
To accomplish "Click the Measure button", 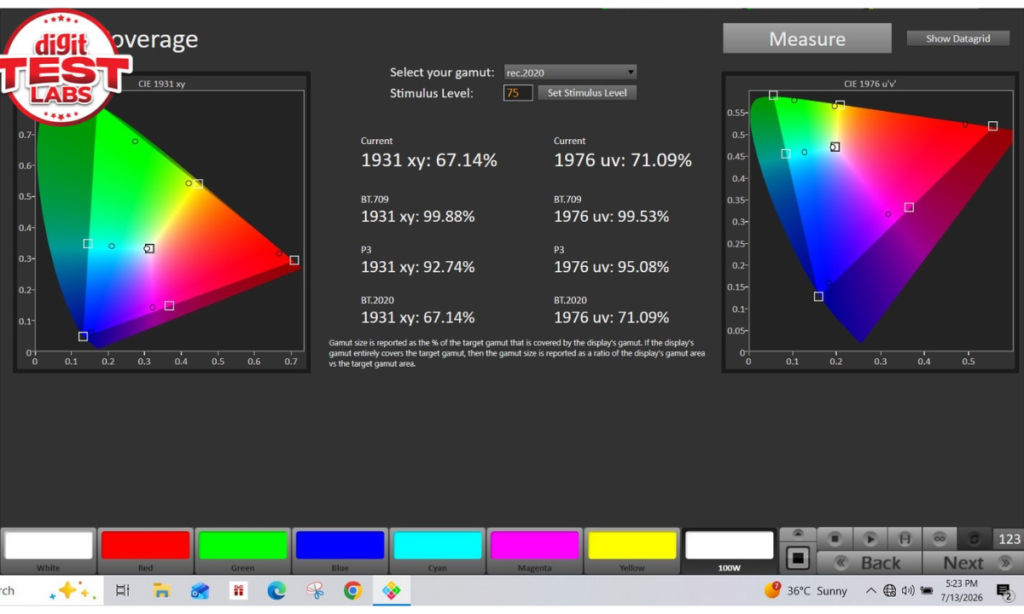I will 807,39.
